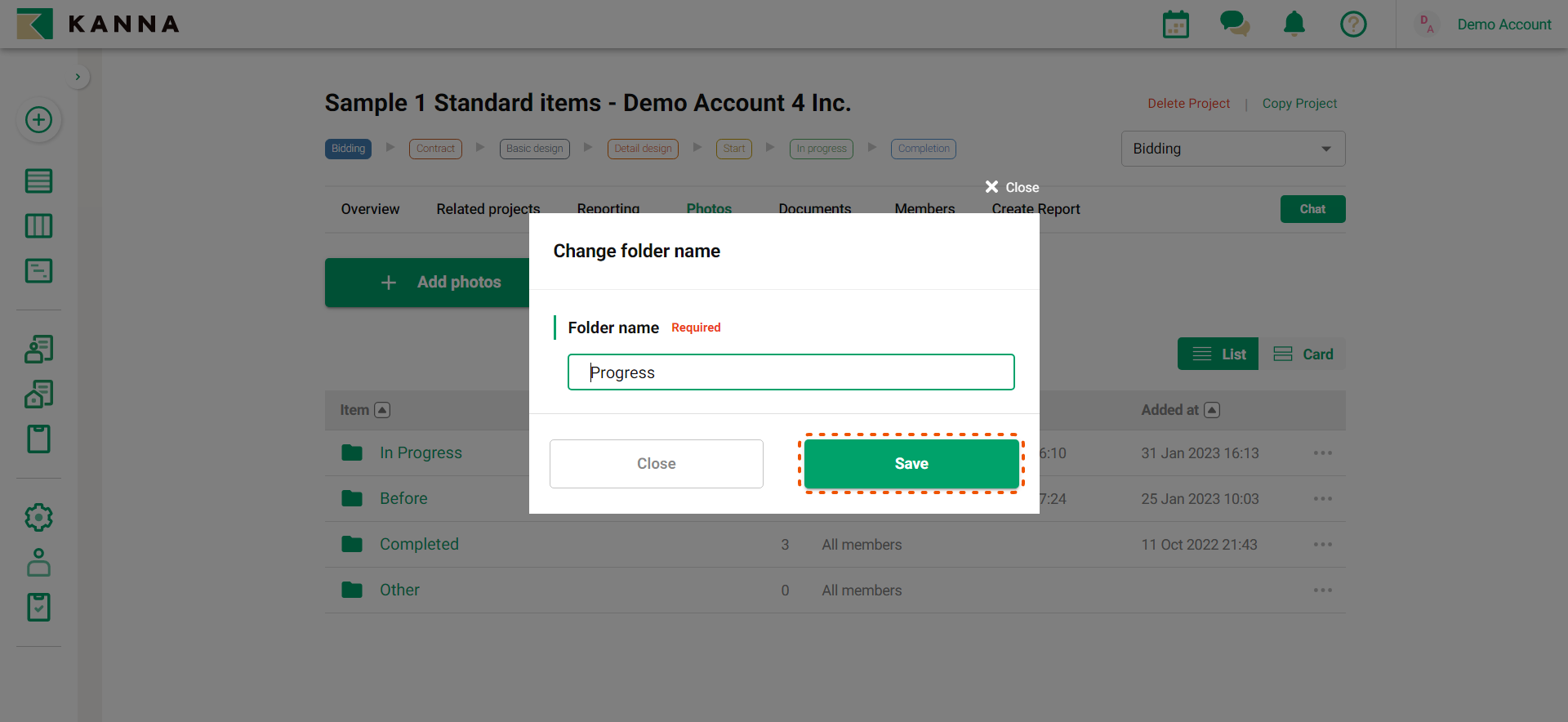The height and width of the screenshot is (722, 1568).
Task: Expand the sidebar with chevron arrow
Action: point(78,77)
